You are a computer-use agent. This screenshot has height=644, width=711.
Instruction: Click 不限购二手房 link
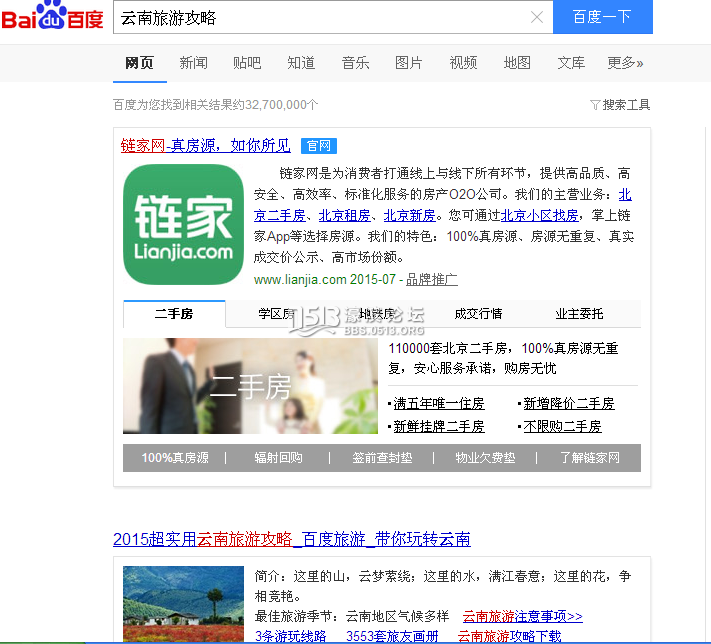tap(563, 426)
